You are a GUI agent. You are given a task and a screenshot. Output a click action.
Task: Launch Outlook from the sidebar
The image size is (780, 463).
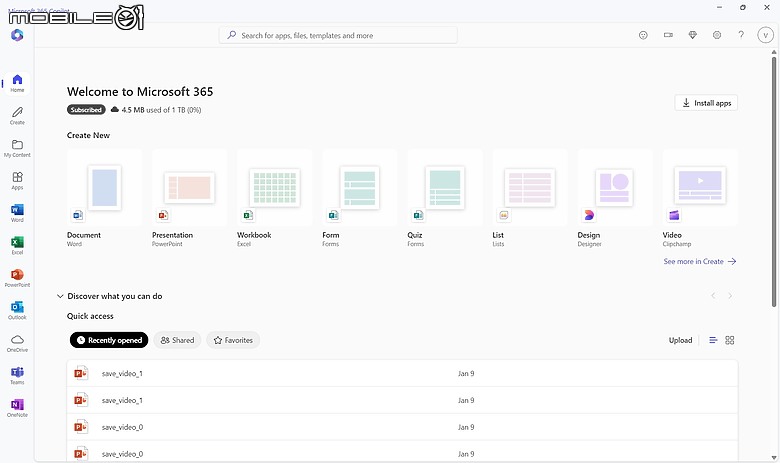pos(17,310)
